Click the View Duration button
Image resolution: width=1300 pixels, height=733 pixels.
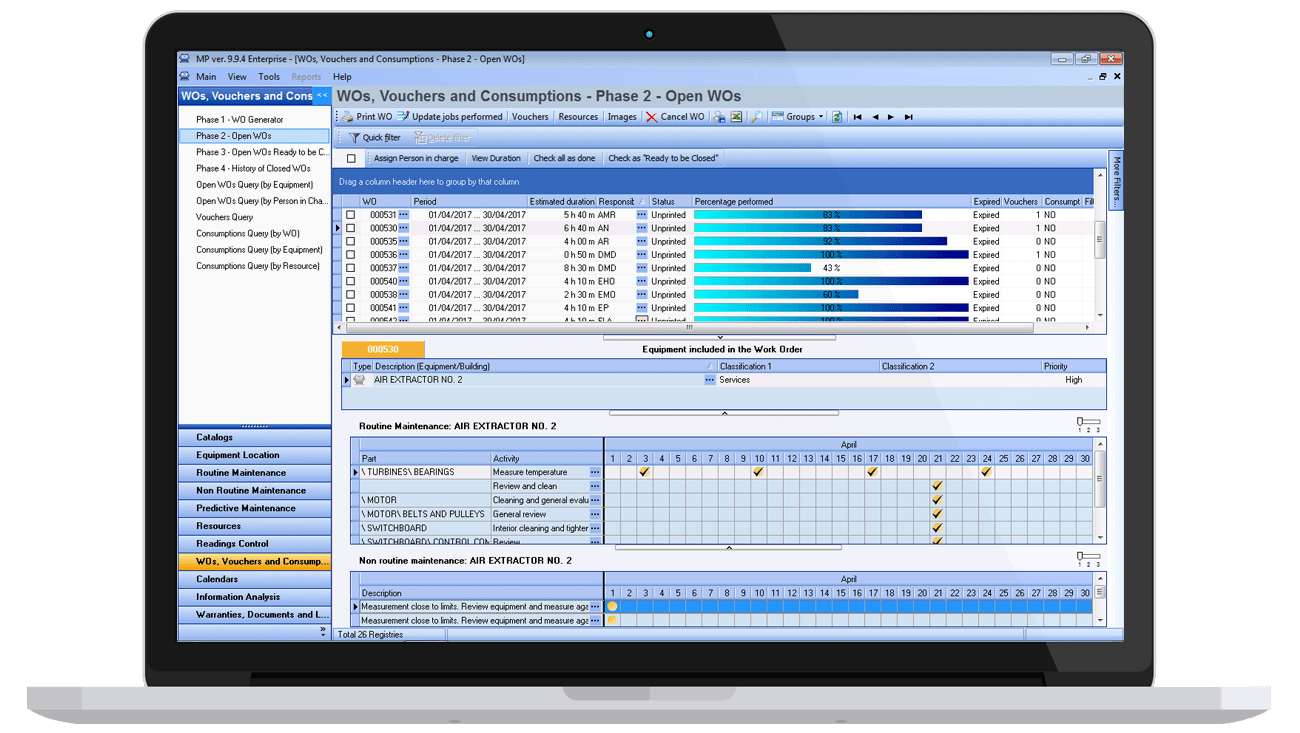coord(496,158)
